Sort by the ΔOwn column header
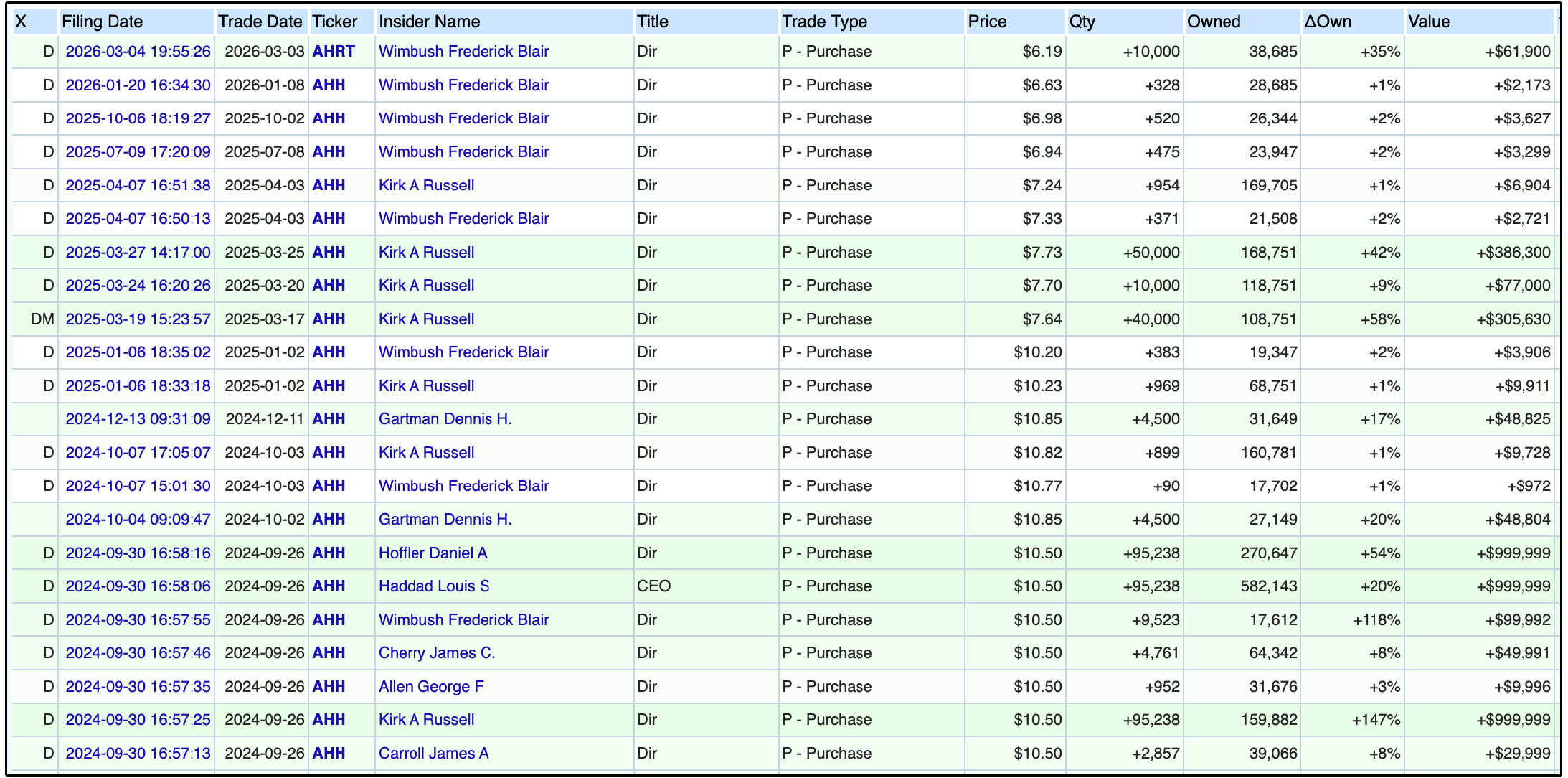This screenshot has width=1568, height=778. (x=1328, y=22)
